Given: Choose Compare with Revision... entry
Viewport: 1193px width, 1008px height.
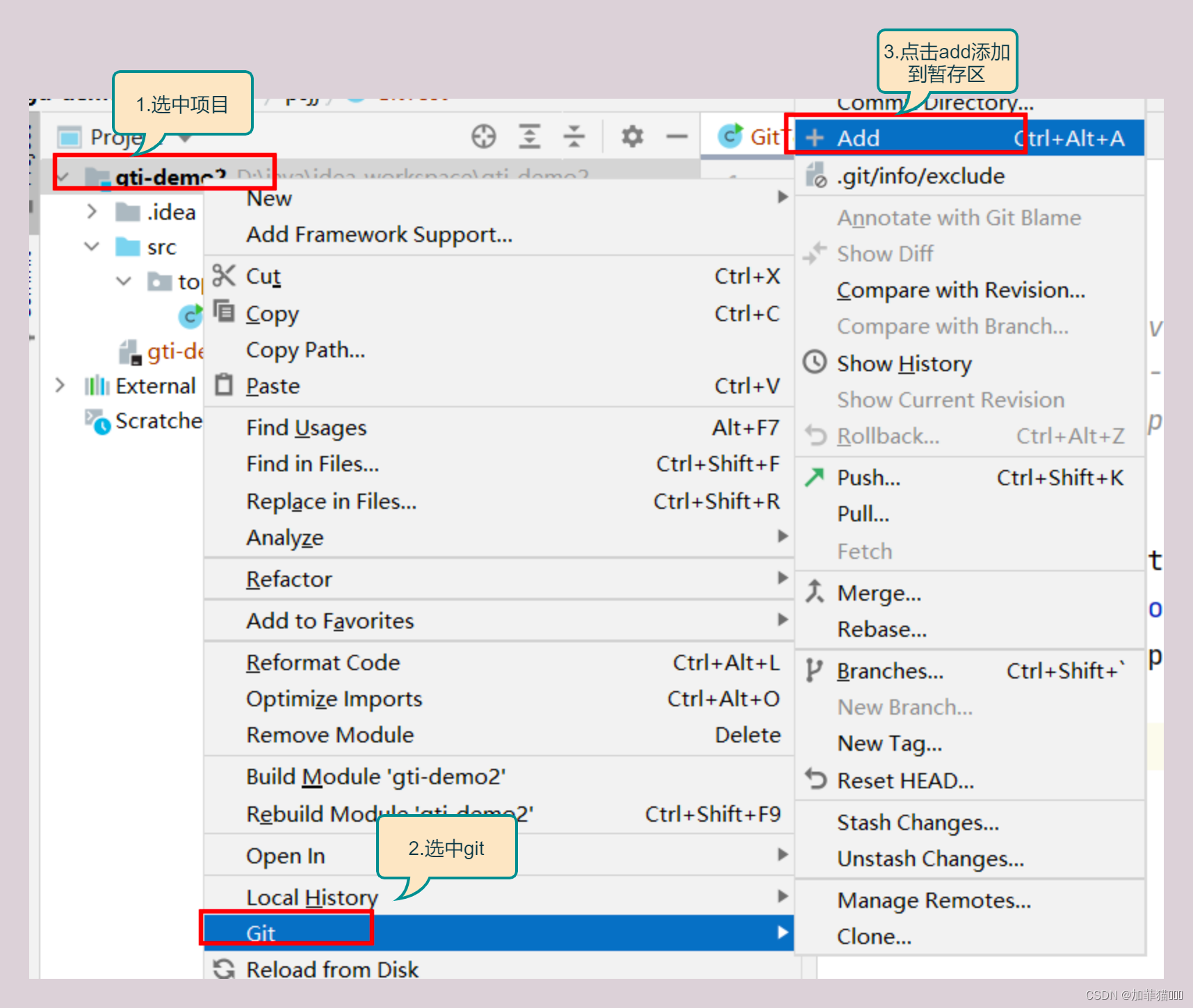Looking at the screenshot, I should click(x=969, y=290).
